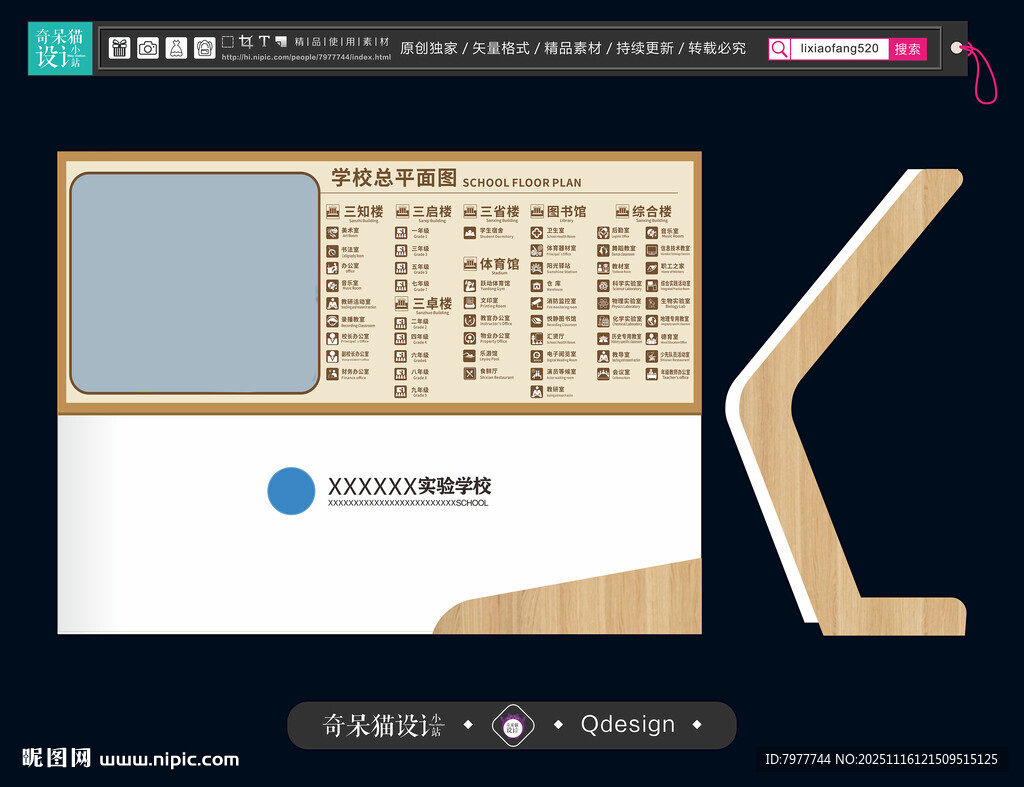Open the hi.nipic.com people URL link
The image size is (1024, 787).
(x=306, y=57)
